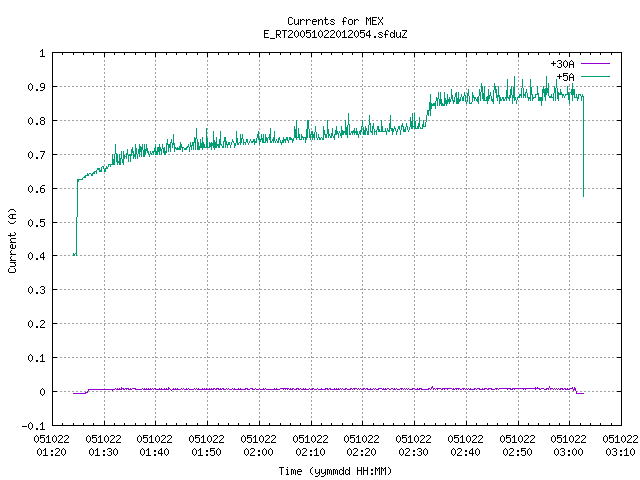
Task: Click x-axis tick label 051022 02:40
Action: (465, 445)
